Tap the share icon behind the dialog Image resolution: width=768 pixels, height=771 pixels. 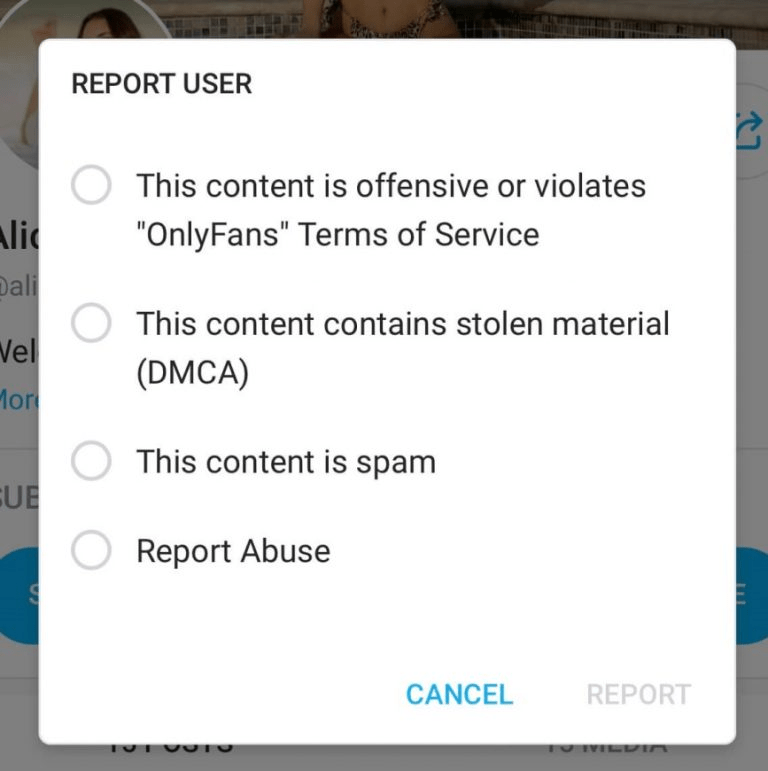pos(750,131)
